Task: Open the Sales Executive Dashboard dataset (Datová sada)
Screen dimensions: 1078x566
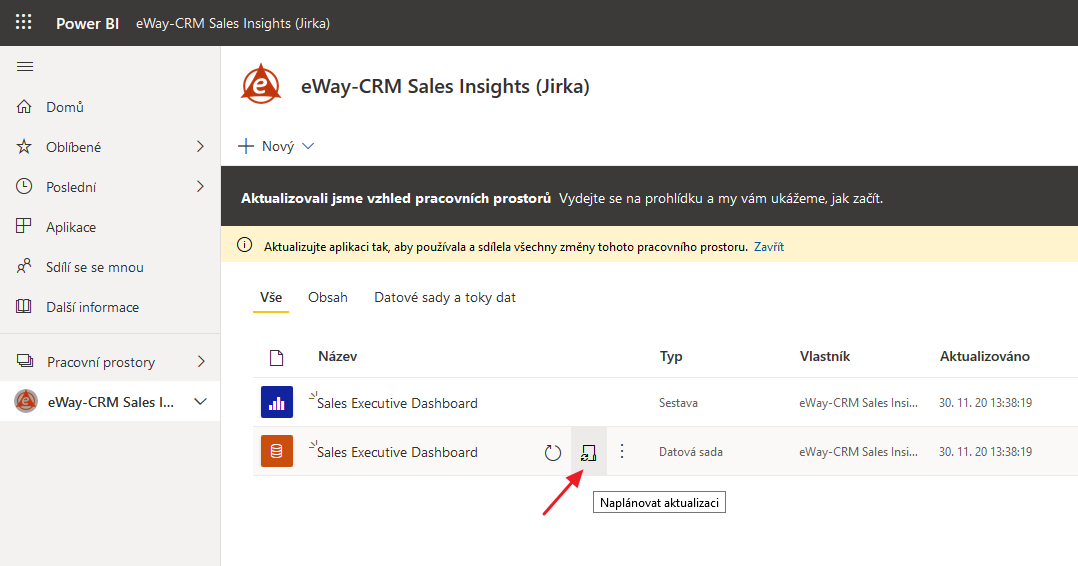Action: tap(397, 452)
